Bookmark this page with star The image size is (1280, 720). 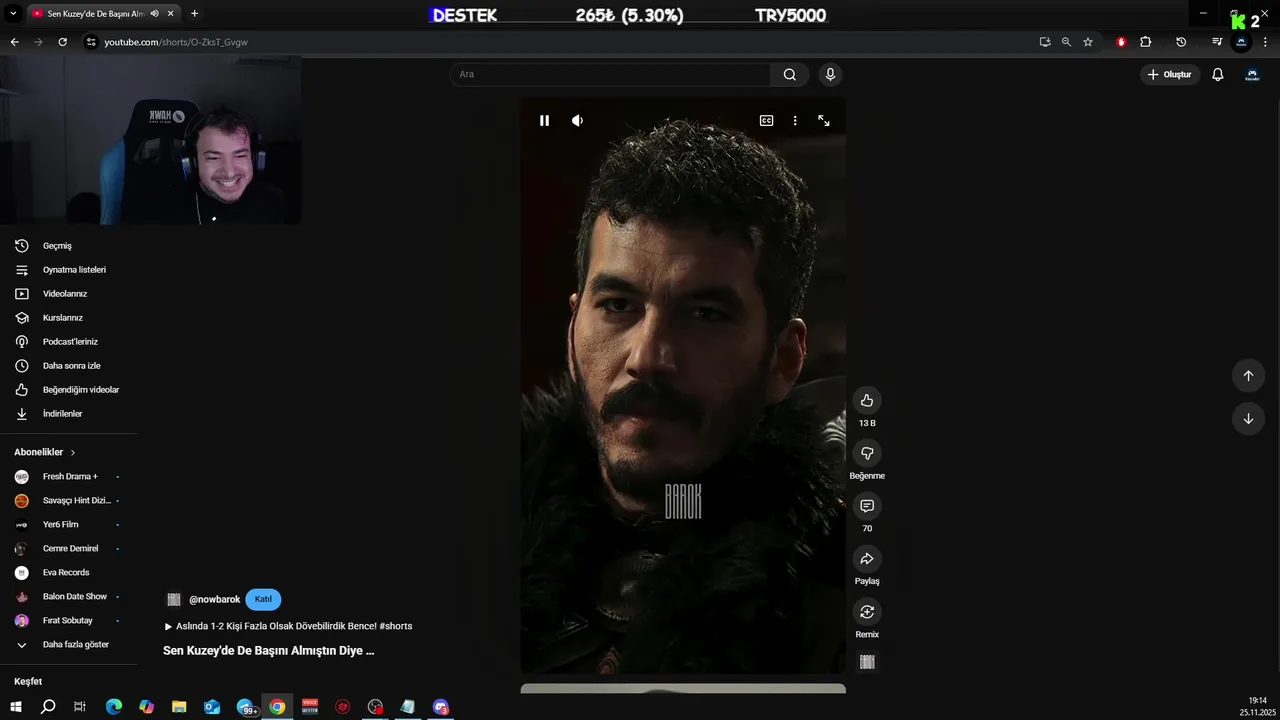pos(1088,42)
